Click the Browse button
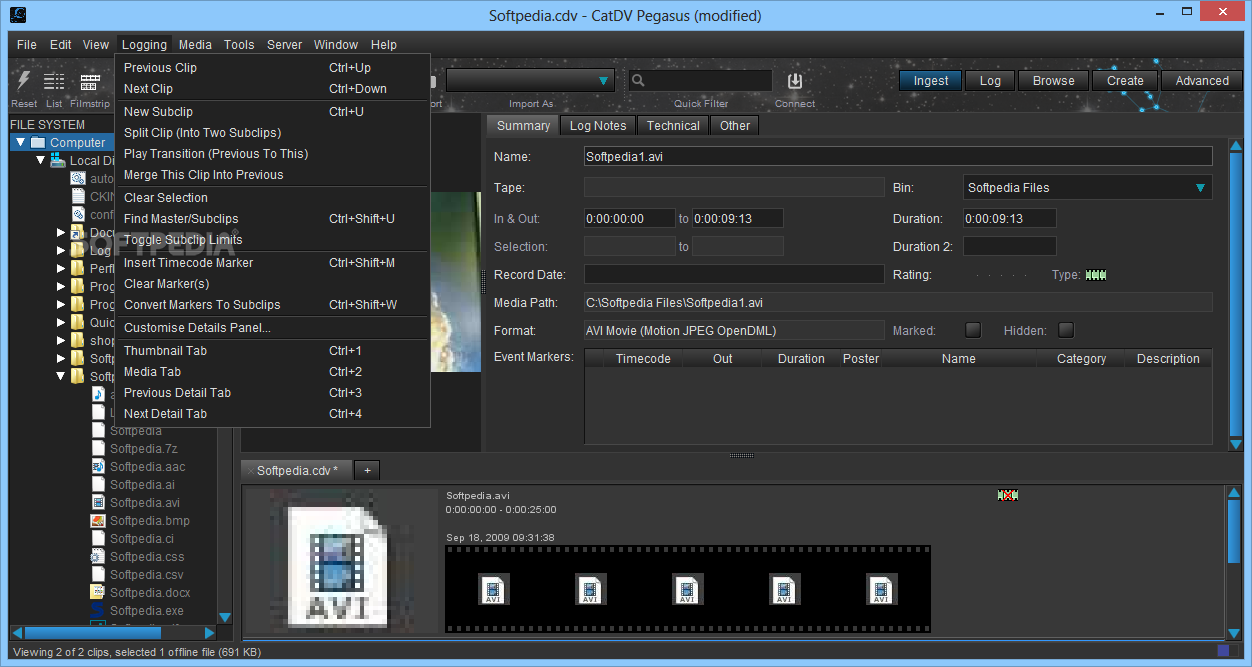This screenshot has height=667, width=1252. [1054, 81]
